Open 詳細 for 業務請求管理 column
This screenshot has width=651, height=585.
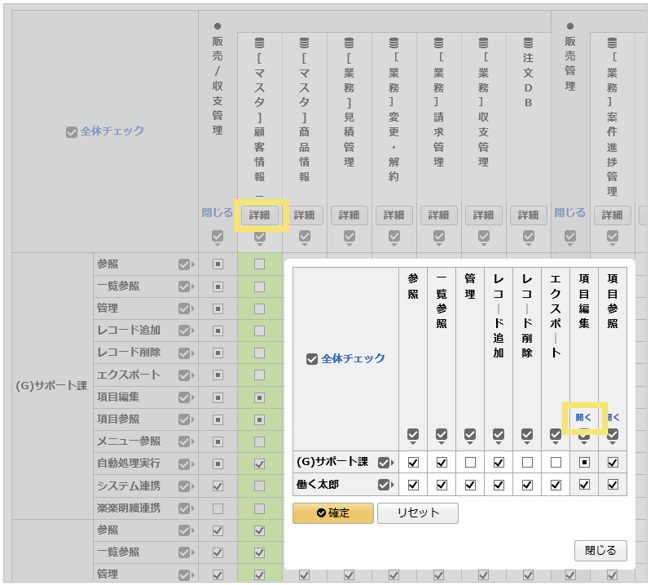click(x=438, y=215)
